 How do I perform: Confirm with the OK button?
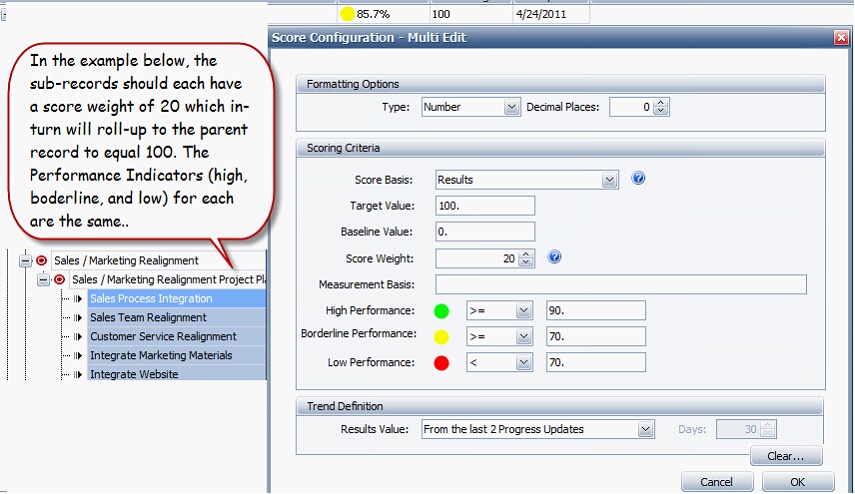[798, 482]
